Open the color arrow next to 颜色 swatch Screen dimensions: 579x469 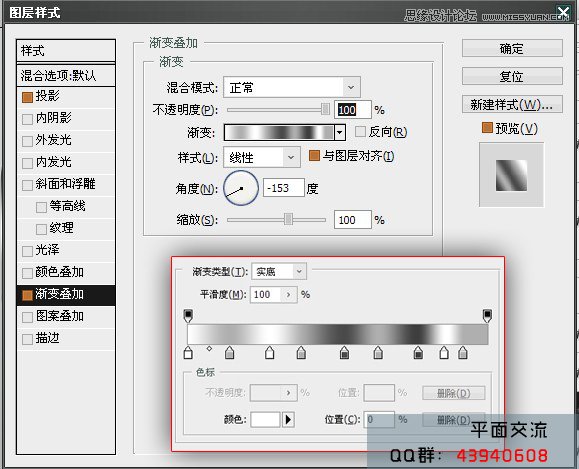[x=288, y=420]
